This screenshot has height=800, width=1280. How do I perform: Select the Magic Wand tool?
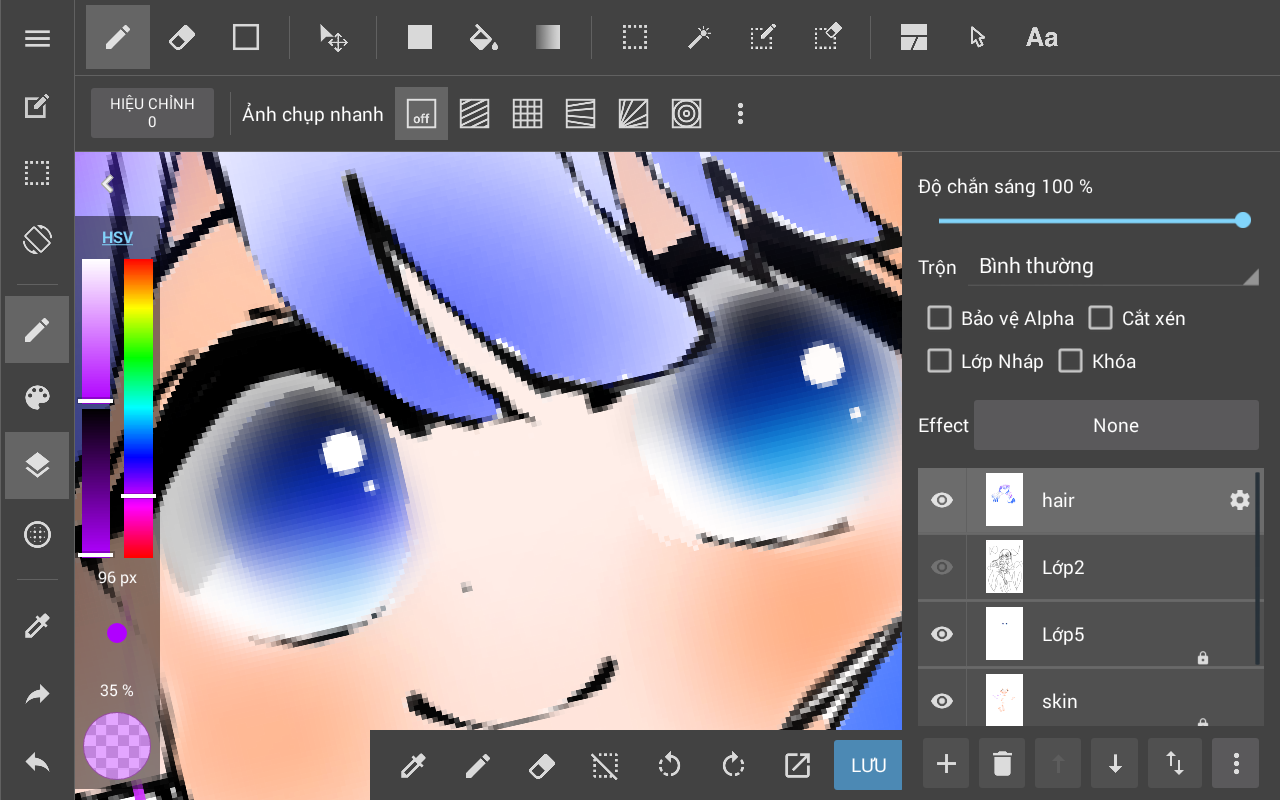pyautogui.click(x=698, y=38)
